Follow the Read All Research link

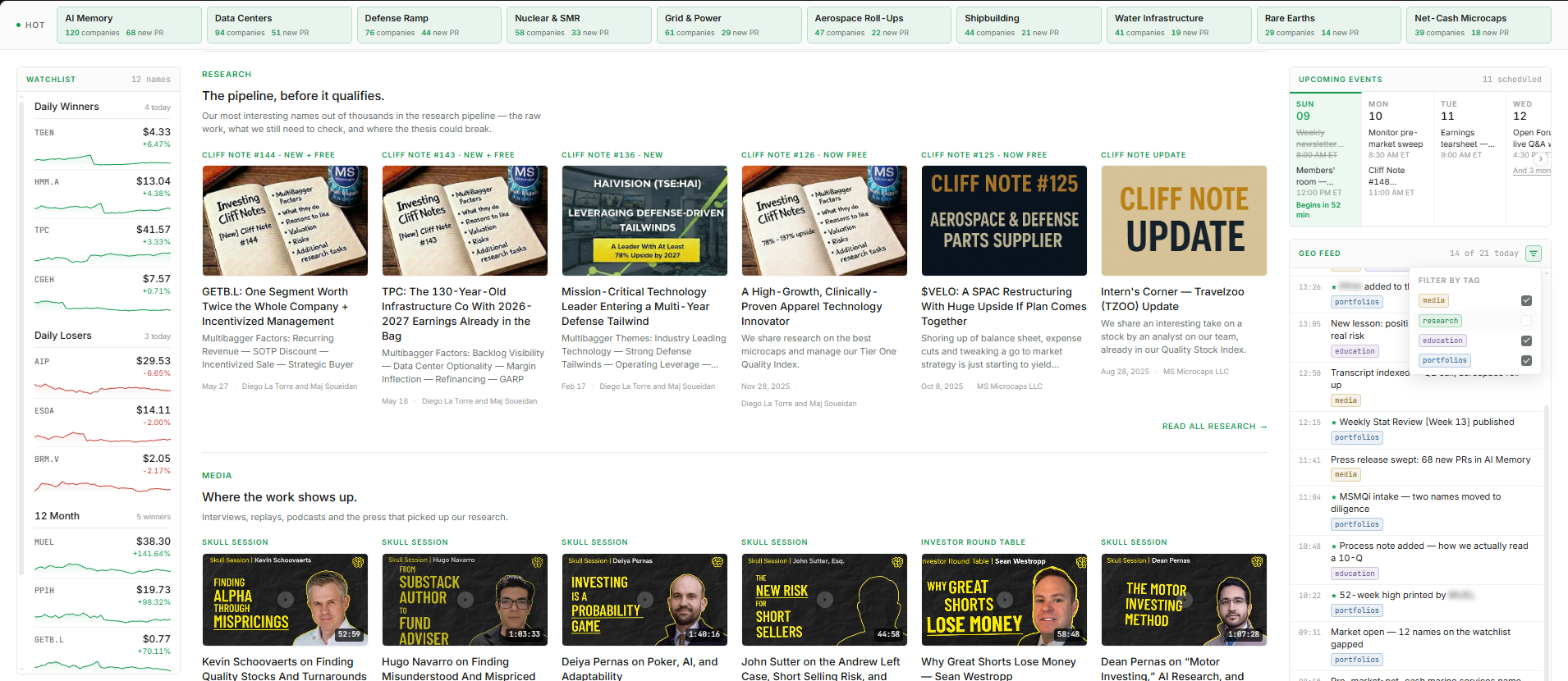[x=1214, y=427]
